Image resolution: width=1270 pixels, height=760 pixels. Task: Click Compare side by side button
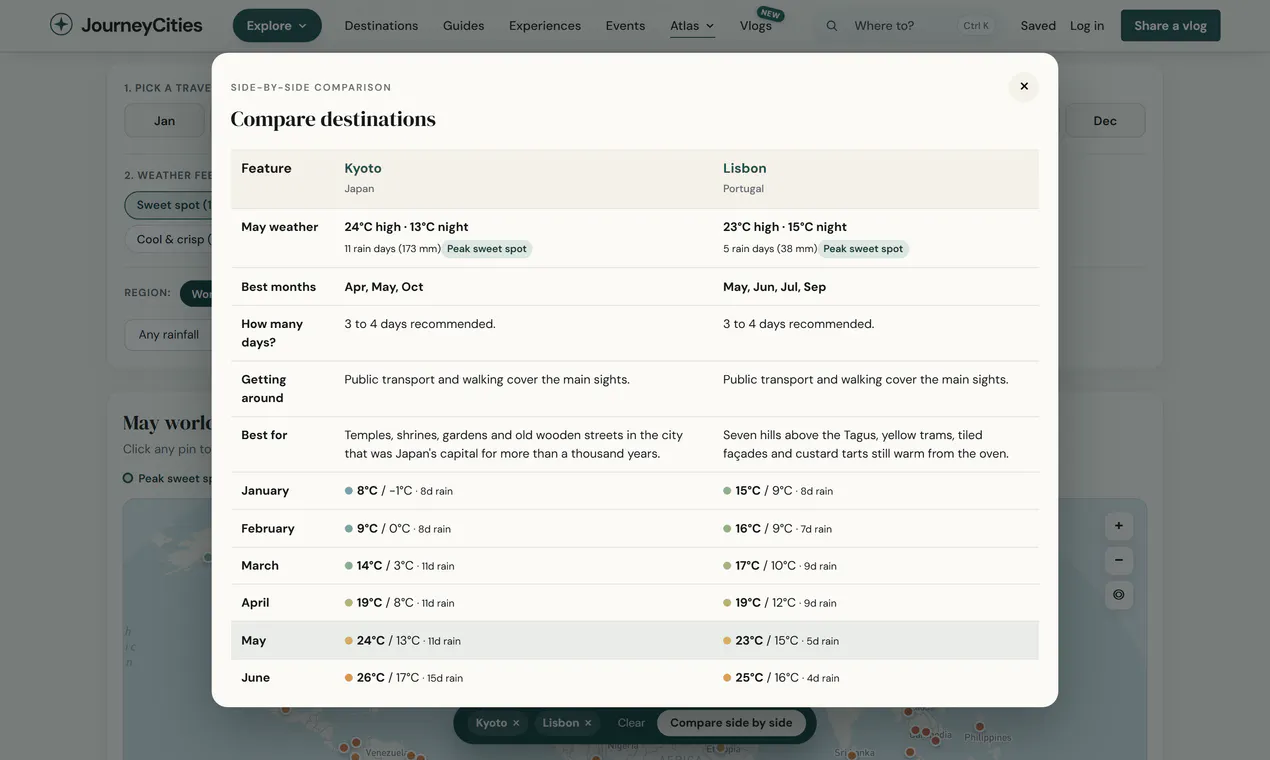tap(731, 723)
